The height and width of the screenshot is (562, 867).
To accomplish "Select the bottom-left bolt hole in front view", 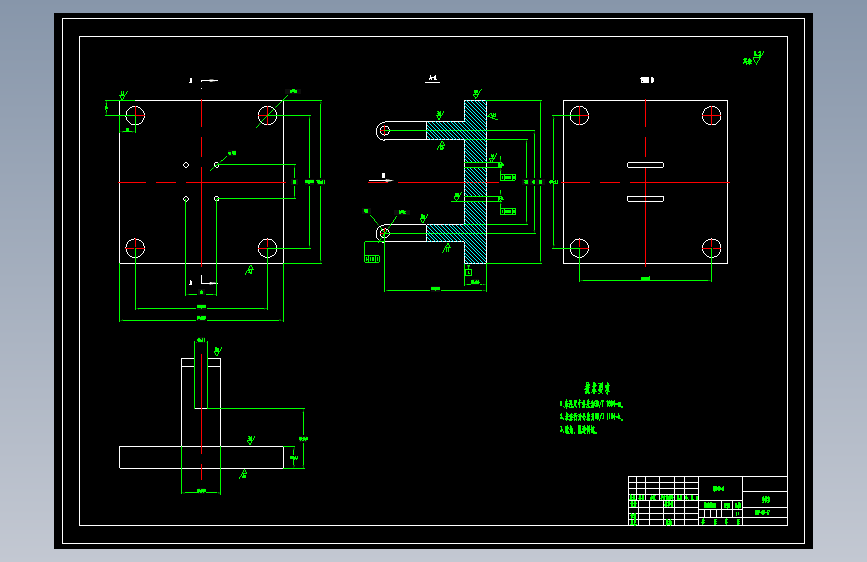I will click(x=135, y=248).
